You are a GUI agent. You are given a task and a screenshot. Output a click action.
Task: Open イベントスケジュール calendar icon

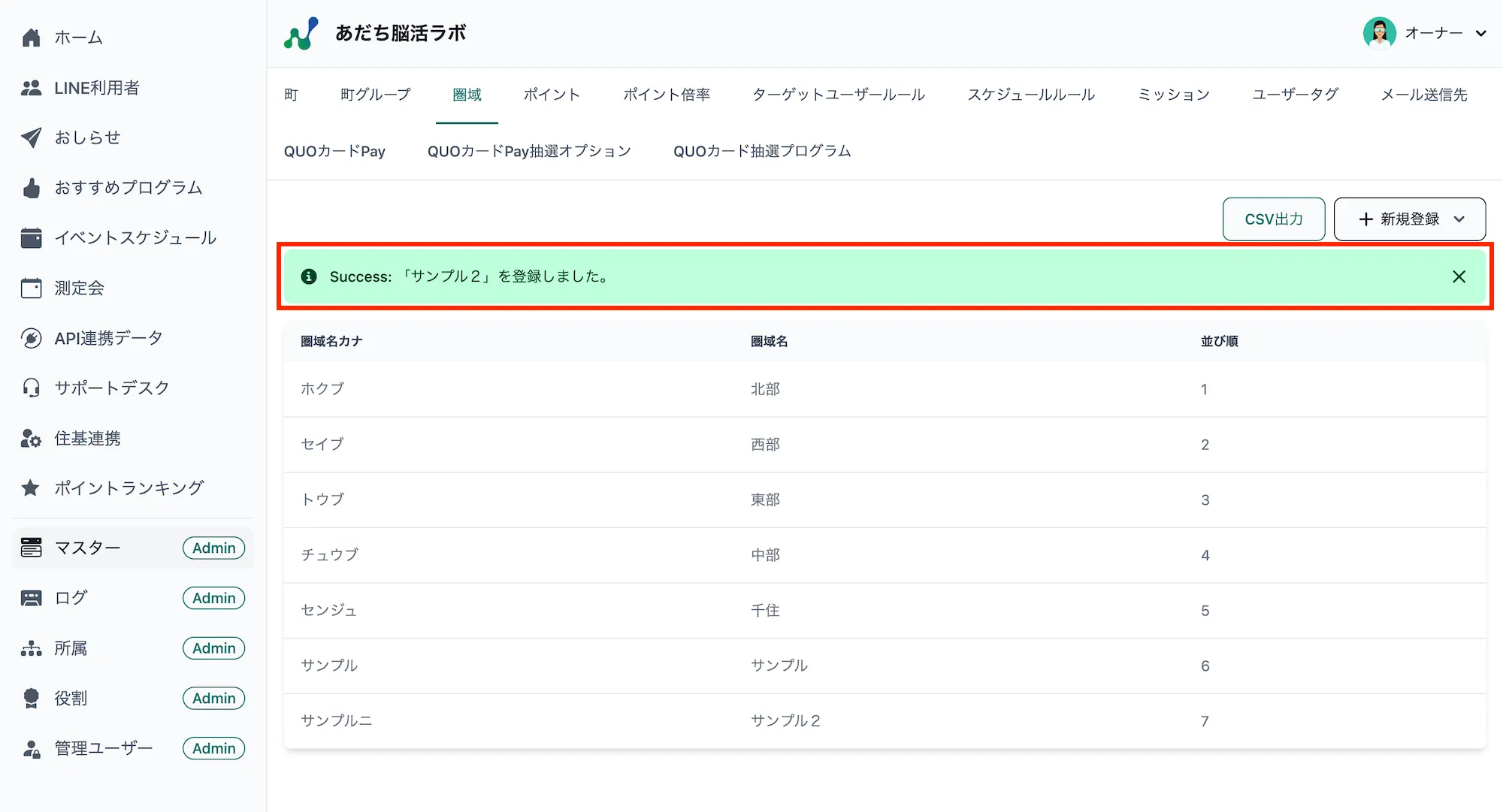click(x=31, y=237)
